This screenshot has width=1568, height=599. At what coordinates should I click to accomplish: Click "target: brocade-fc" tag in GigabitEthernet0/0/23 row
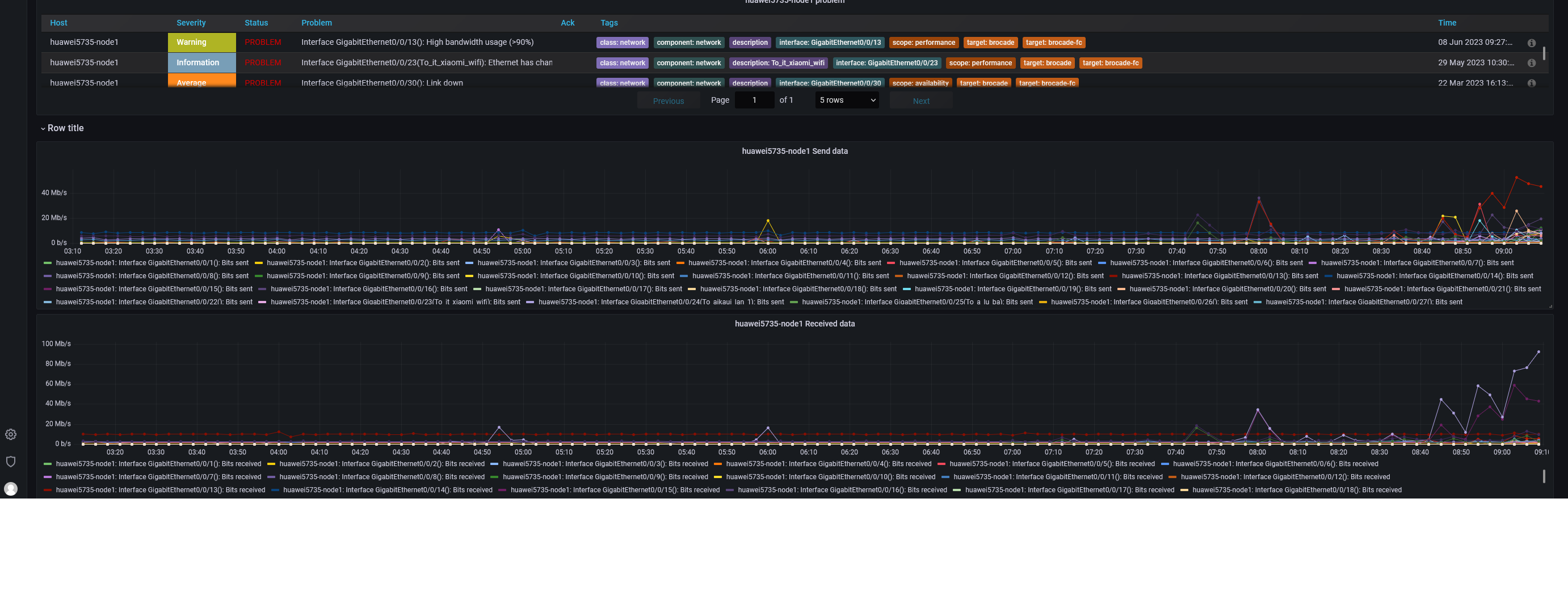pos(1110,62)
